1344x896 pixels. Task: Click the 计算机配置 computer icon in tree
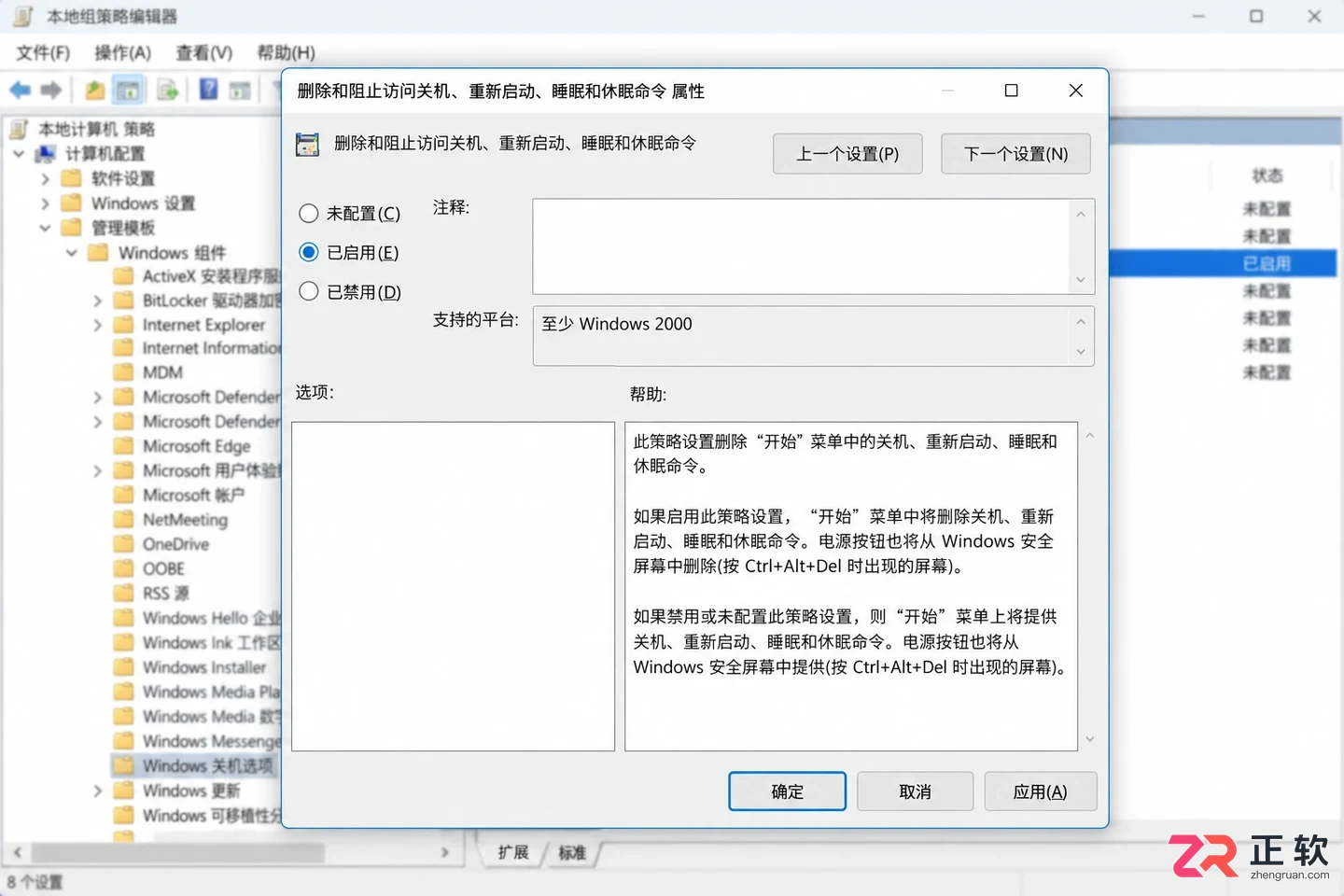pos(46,153)
